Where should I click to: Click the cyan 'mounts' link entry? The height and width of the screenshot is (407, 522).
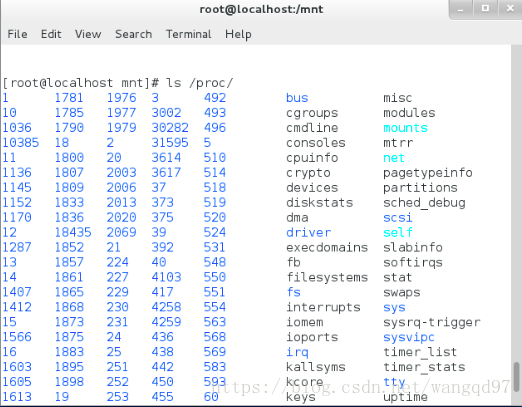tap(405, 128)
